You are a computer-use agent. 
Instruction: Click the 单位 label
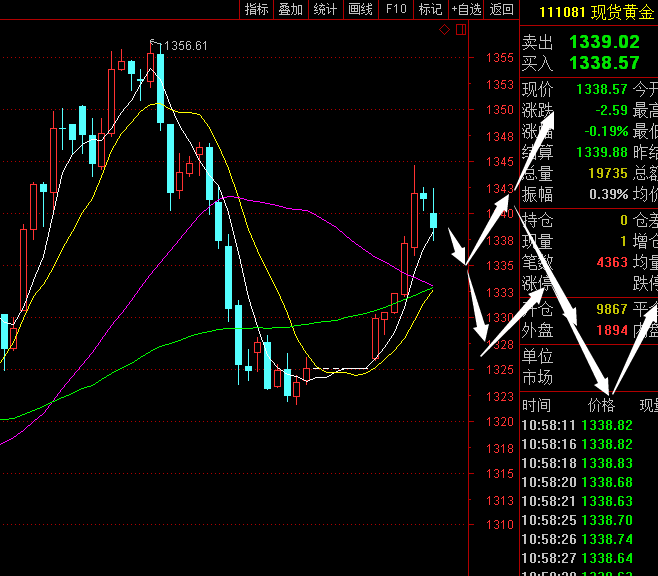point(538,357)
